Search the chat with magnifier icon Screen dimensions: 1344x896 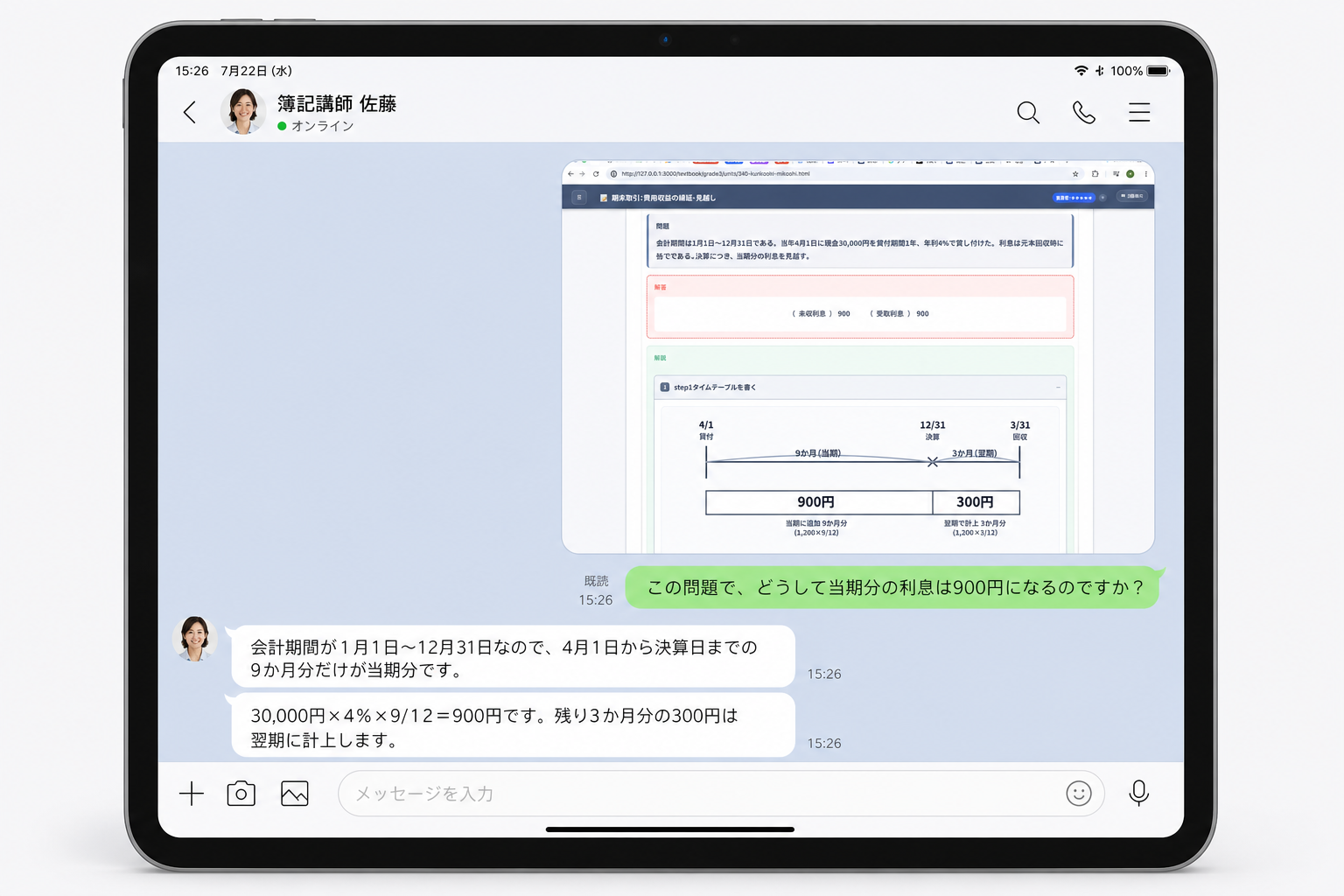click(1028, 112)
